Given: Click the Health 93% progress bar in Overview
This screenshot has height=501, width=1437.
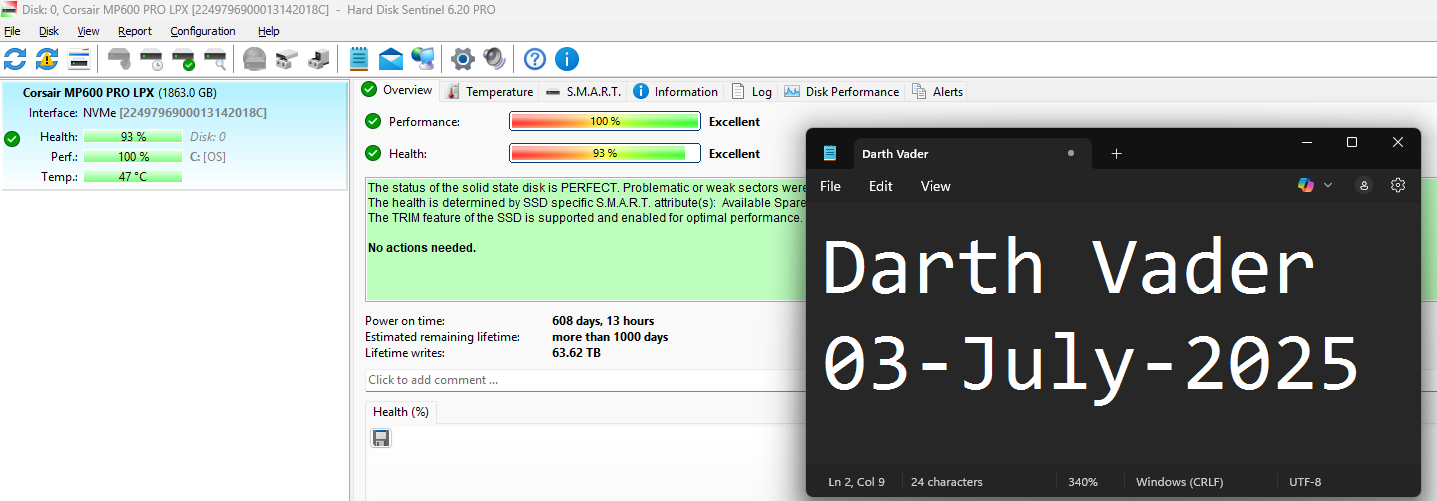Looking at the screenshot, I should [604, 154].
